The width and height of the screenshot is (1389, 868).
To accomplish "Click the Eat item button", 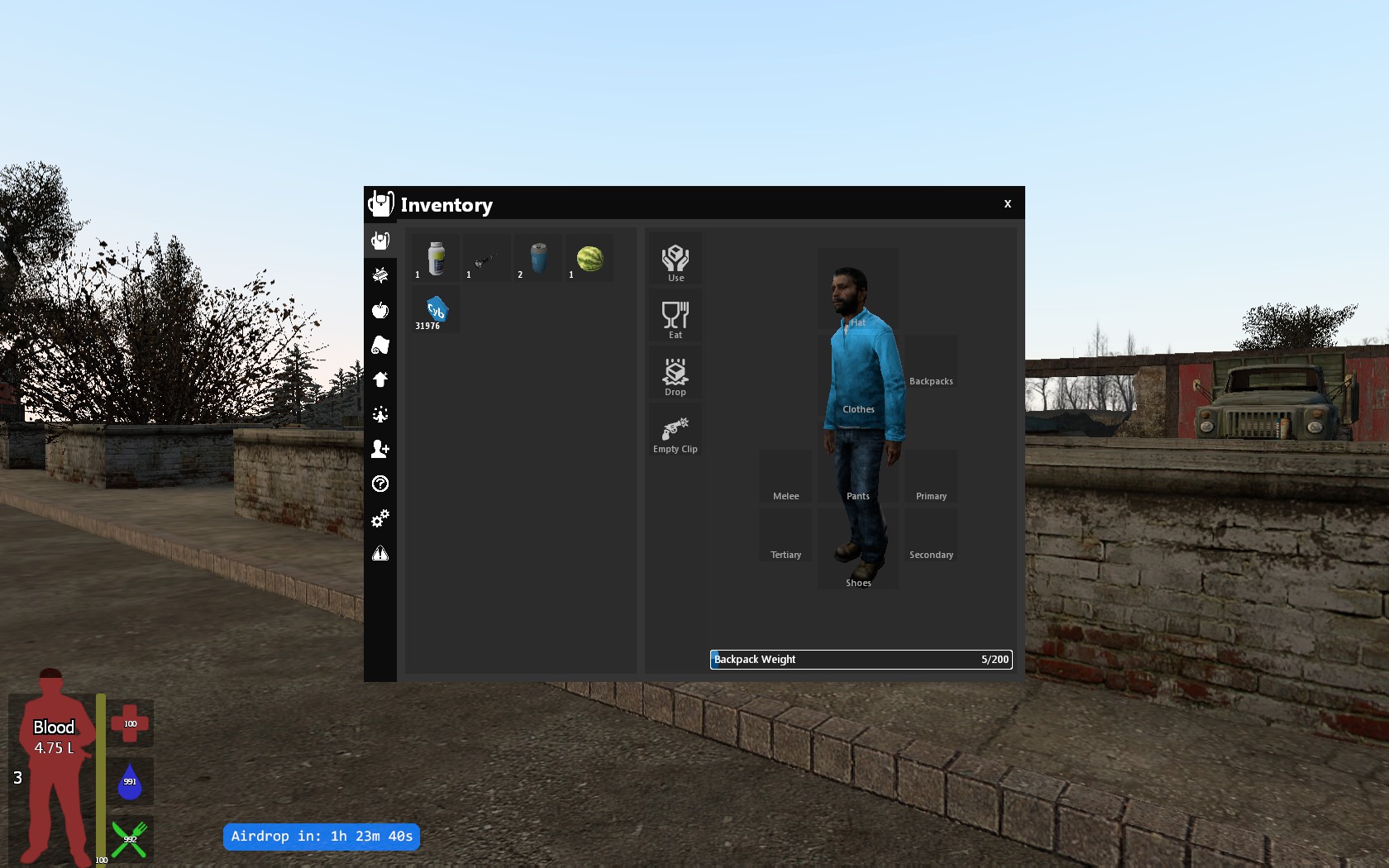I will point(675,317).
